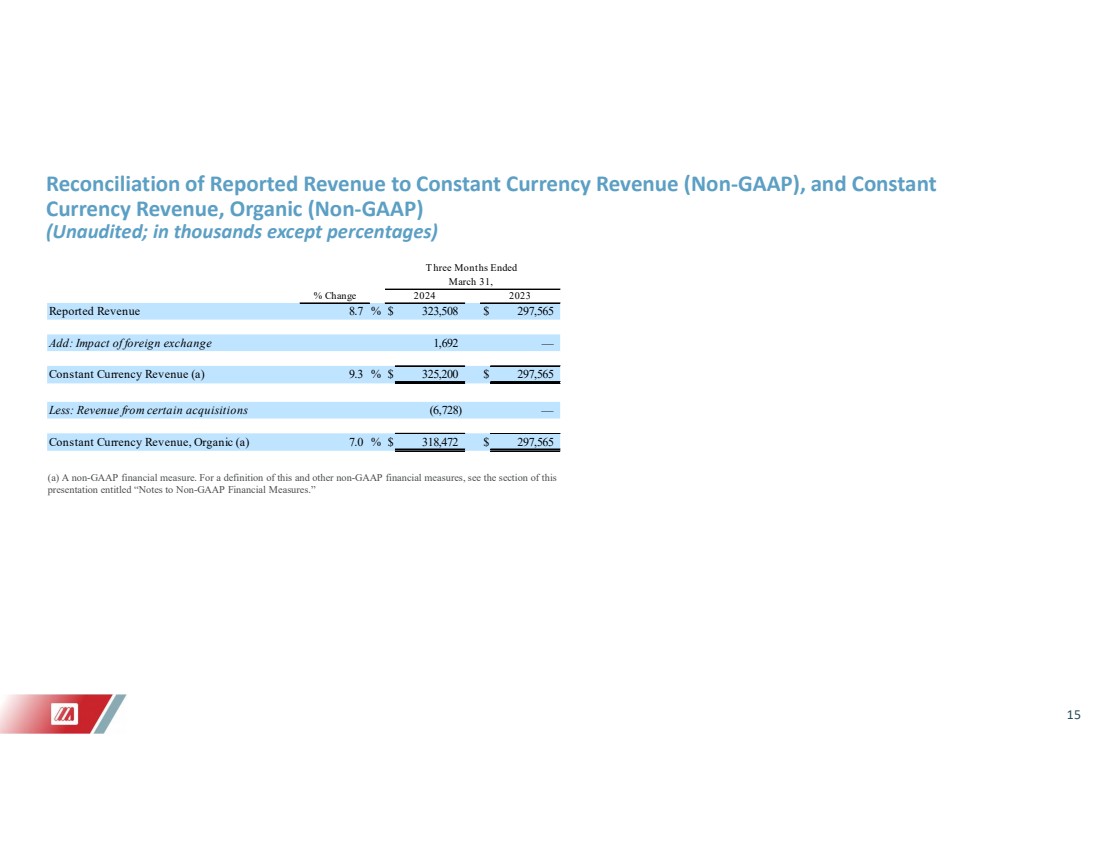The image size is (1100, 849).
Task: Select Less: Revenue from certain acquisitions row
Action: (x=303, y=410)
